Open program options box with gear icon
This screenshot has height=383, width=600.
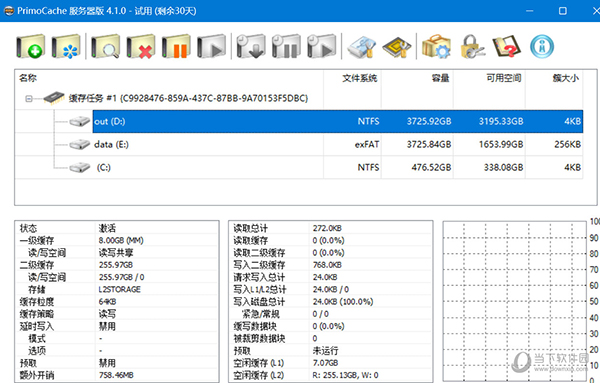click(436, 47)
